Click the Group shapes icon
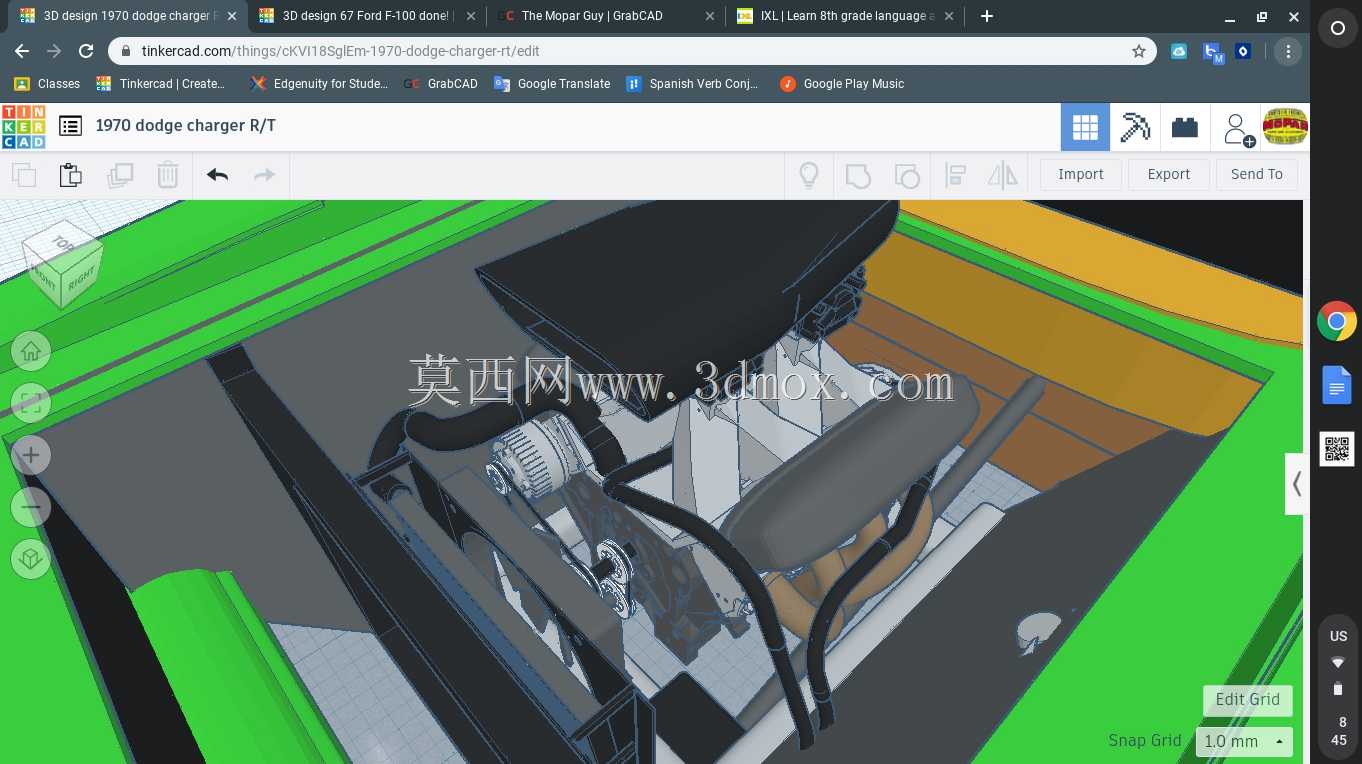The image size is (1362, 764). pyautogui.click(x=858, y=175)
